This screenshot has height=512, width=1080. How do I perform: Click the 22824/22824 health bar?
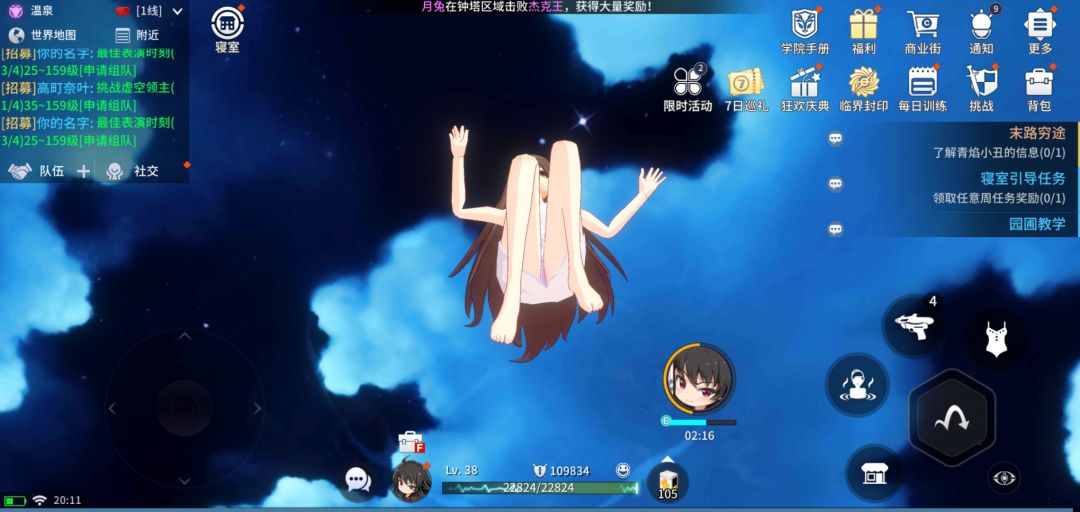(x=540, y=488)
